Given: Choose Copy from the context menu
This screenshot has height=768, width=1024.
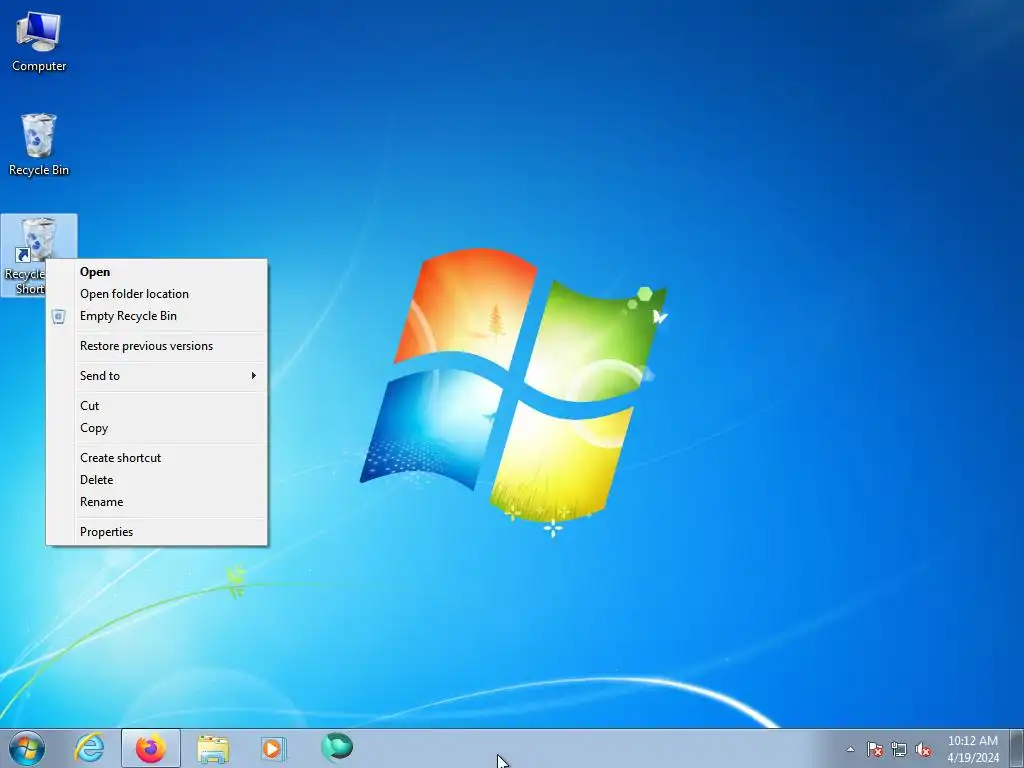Looking at the screenshot, I should (x=157, y=428).
